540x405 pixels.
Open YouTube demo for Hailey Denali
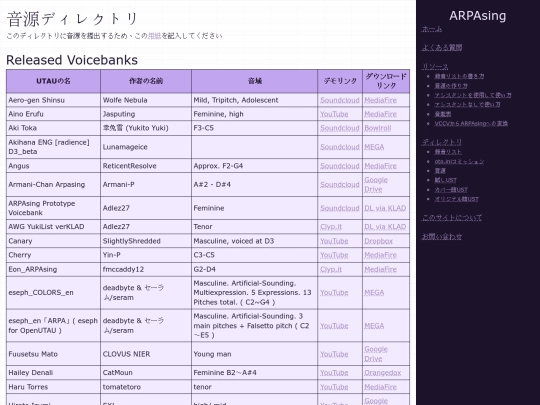(x=334, y=373)
